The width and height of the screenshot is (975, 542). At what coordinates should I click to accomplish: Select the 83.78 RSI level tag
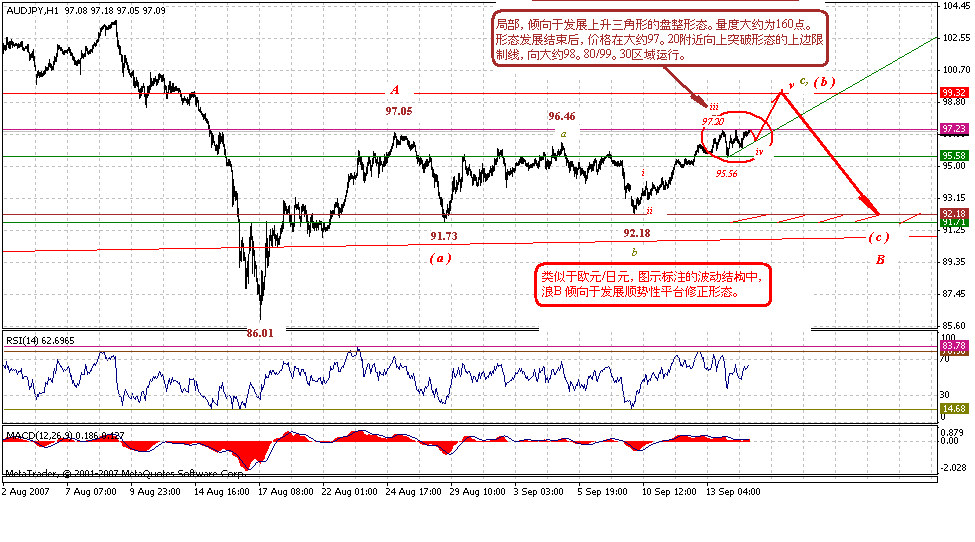click(954, 345)
